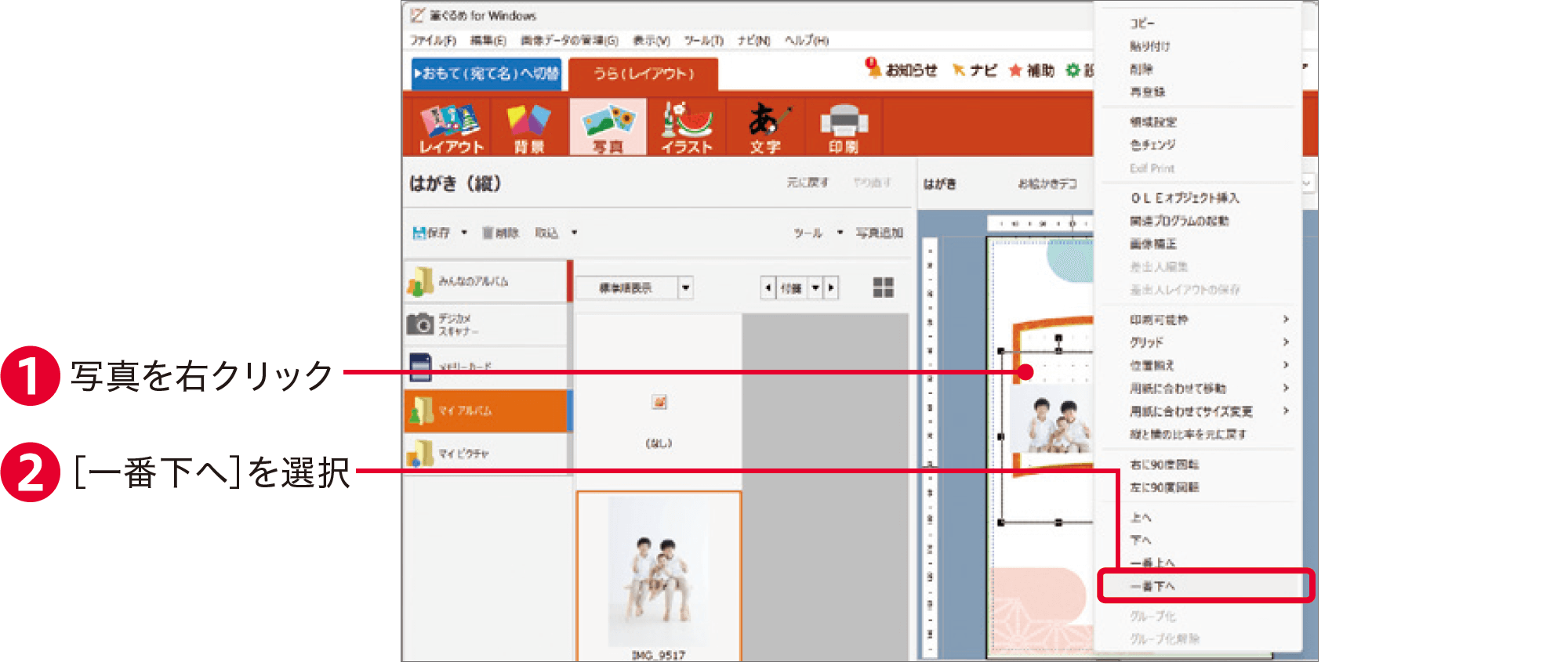Click the previous arrow beside 付箋

[x=768, y=288]
